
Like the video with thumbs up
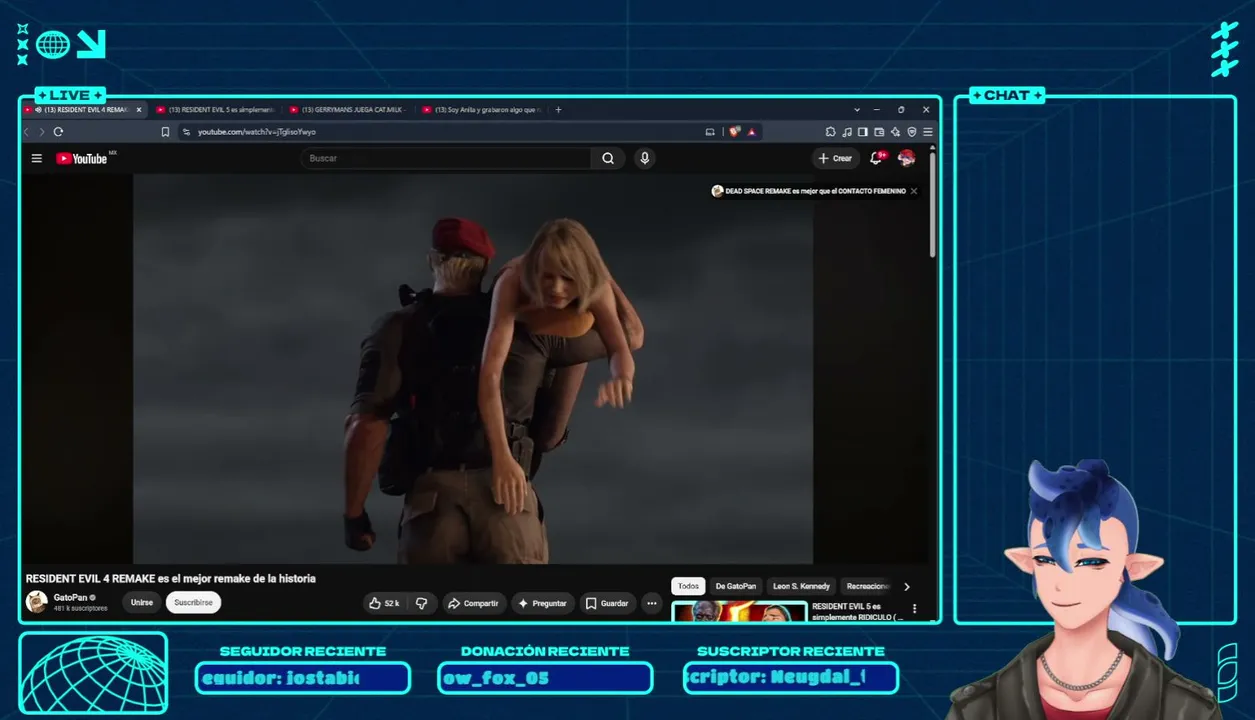coord(383,603)
